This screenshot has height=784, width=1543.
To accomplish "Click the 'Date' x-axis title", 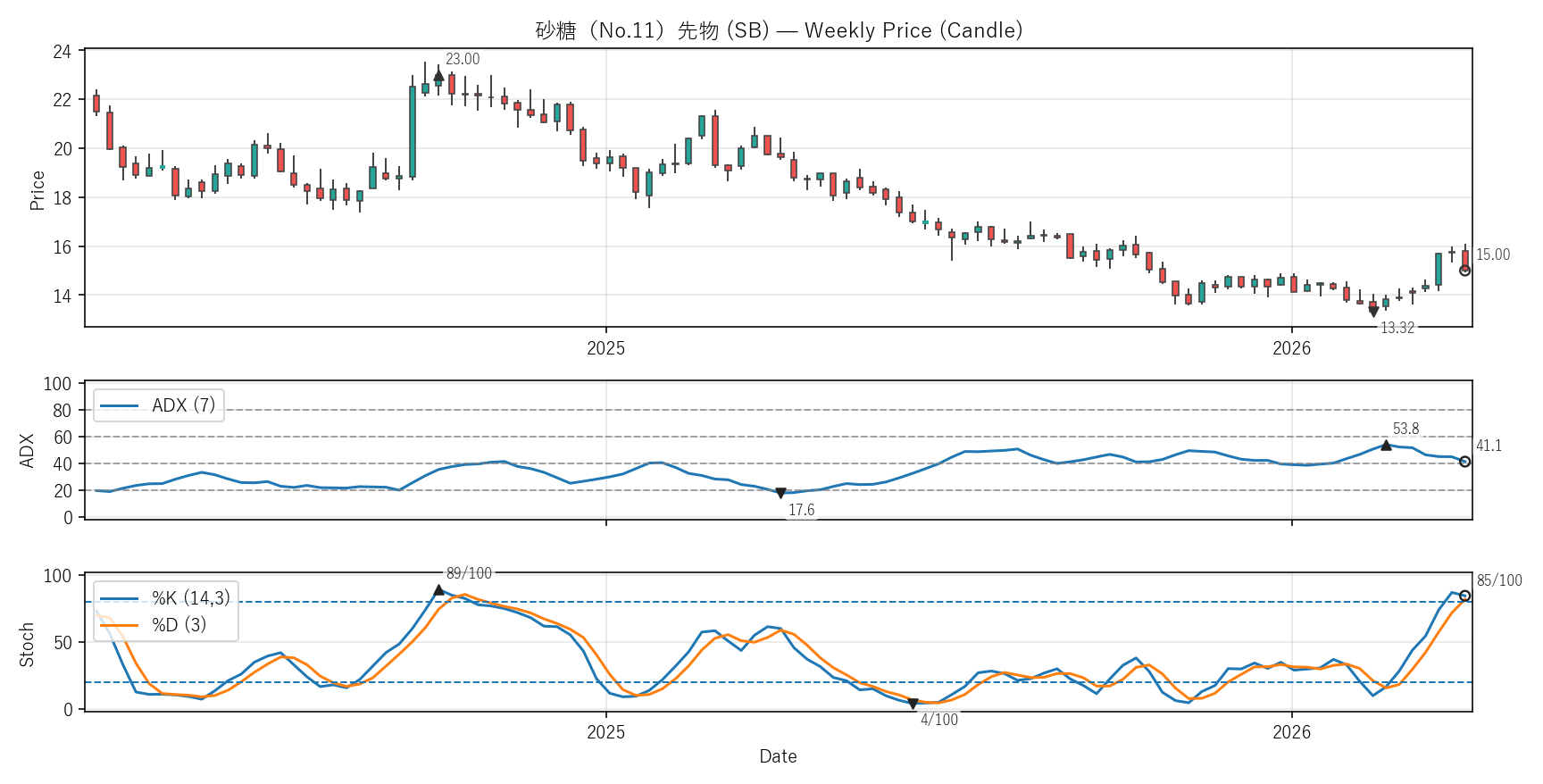I will 778,756.
